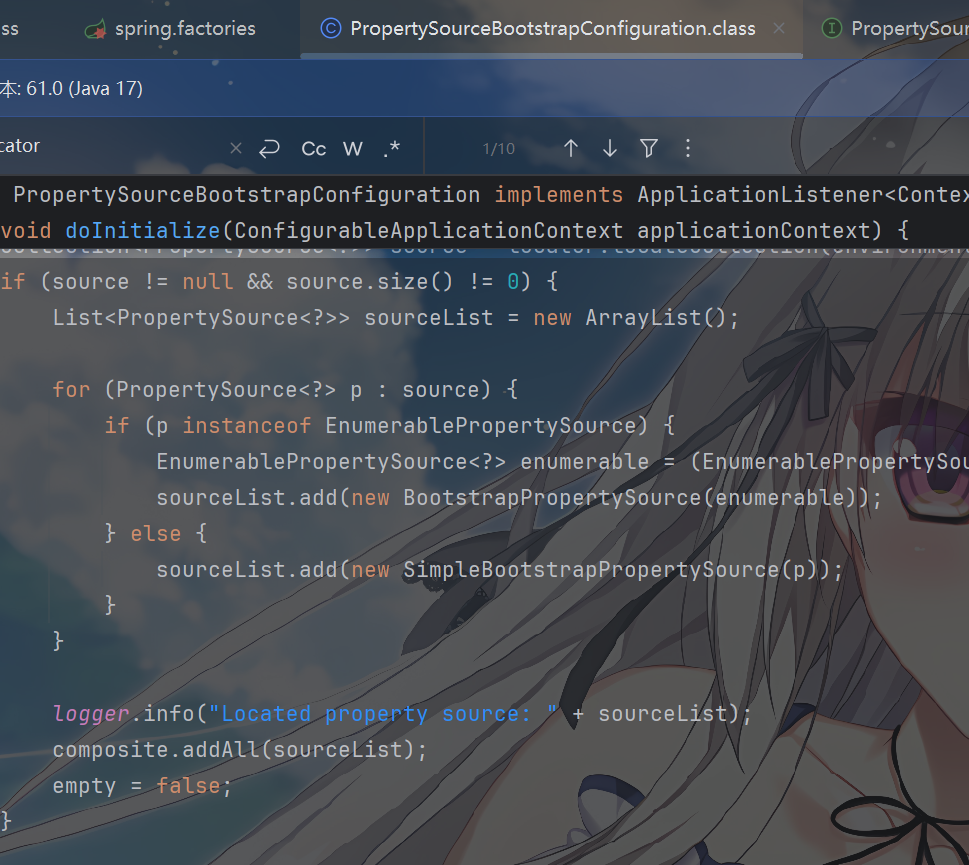Click 'composite.addAll(sourceList)' line
This screenshot has height=865, width=969.
point(240,749)
